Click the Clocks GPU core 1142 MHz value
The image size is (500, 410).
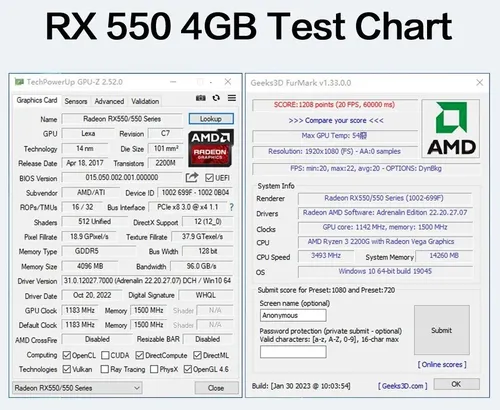(385, 227)
